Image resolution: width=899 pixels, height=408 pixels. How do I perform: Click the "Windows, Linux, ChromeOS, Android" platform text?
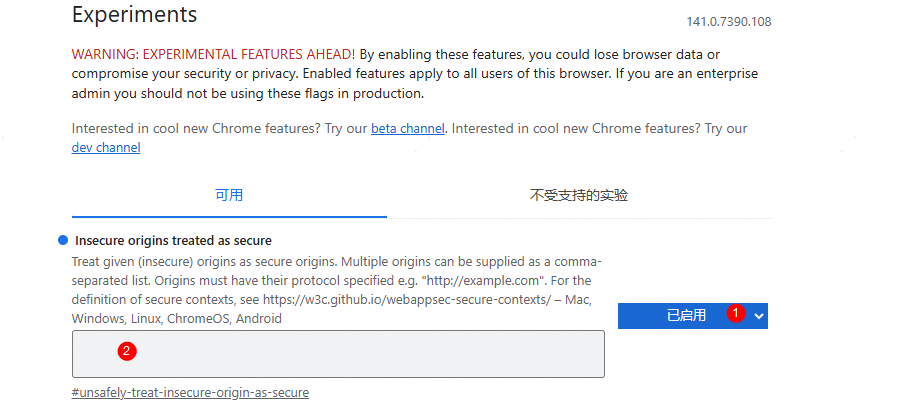(x=176, y=319)
